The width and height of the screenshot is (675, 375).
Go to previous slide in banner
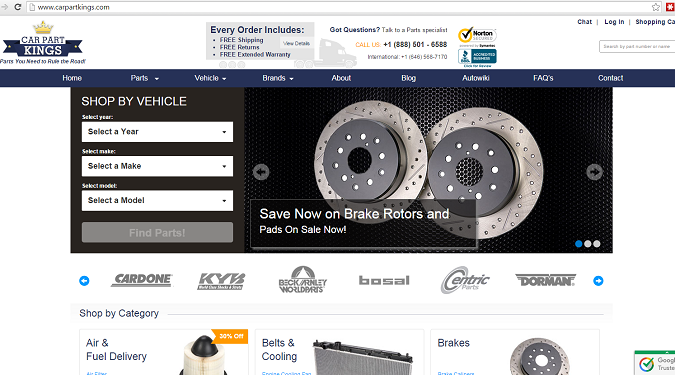(261, 172)
